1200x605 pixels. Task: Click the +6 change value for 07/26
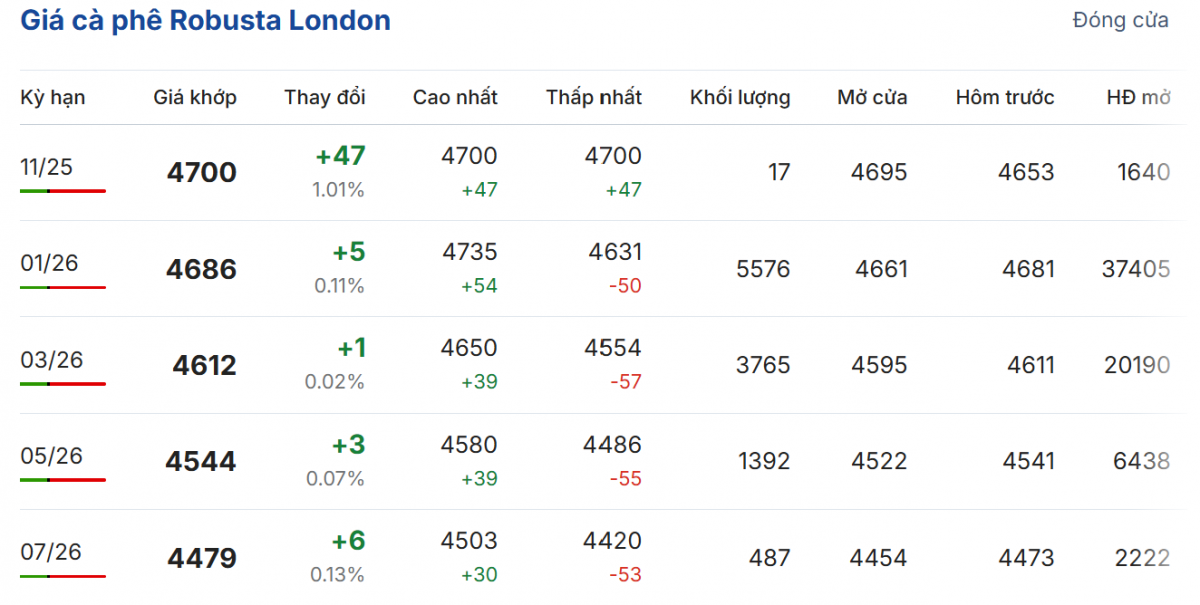tap(351, 541)
